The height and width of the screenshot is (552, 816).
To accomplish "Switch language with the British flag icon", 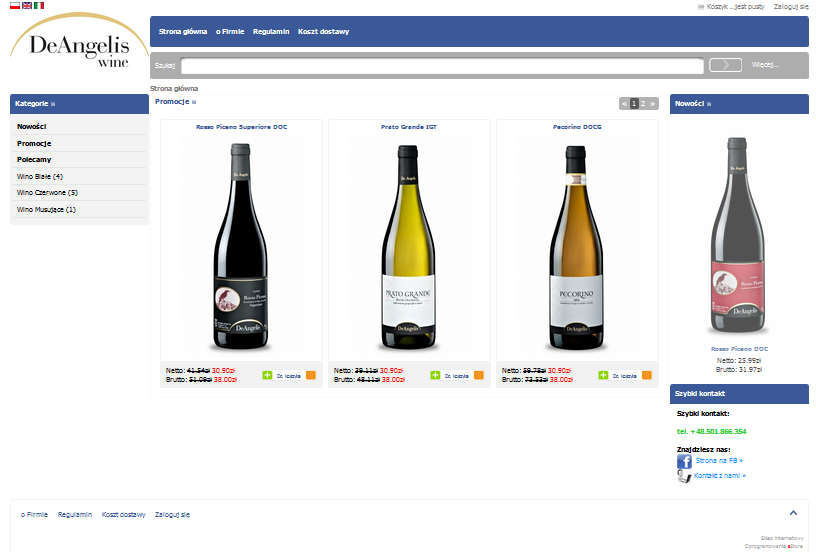I will pyautogui.click(x=27, y=5).
